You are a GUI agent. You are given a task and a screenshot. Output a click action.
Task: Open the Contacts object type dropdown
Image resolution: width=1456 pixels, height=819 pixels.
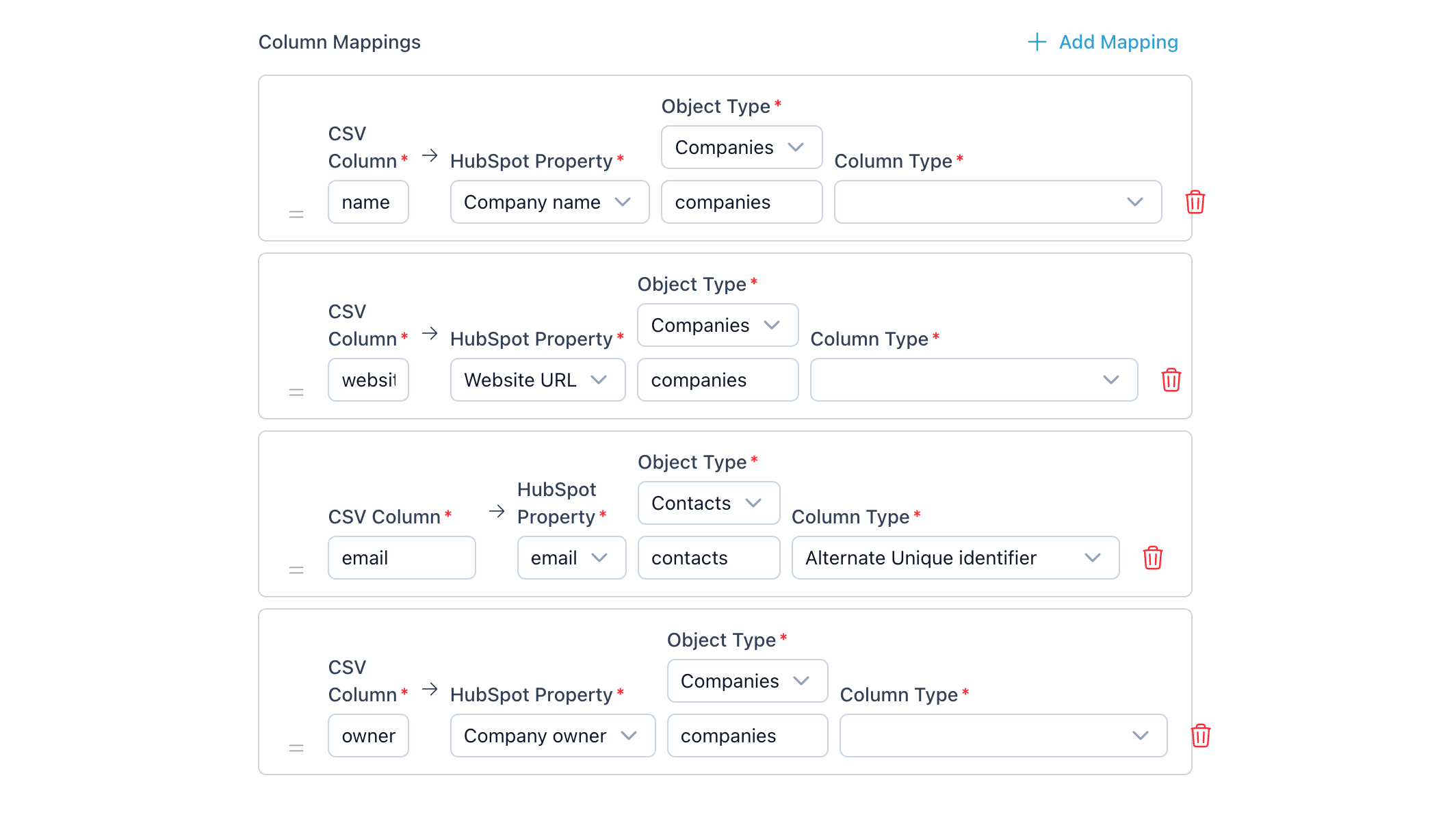point(708,503)
